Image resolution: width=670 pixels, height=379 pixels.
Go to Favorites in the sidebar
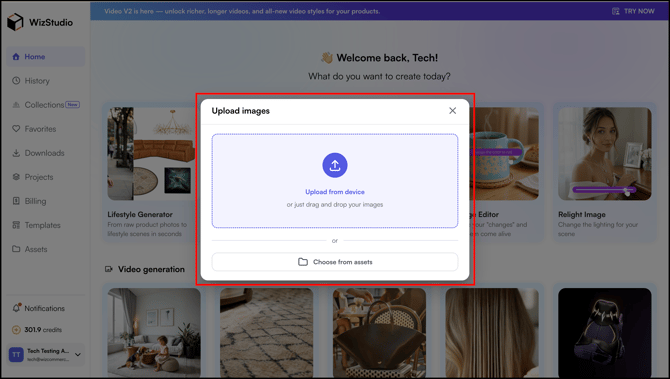tap(46, 129)
